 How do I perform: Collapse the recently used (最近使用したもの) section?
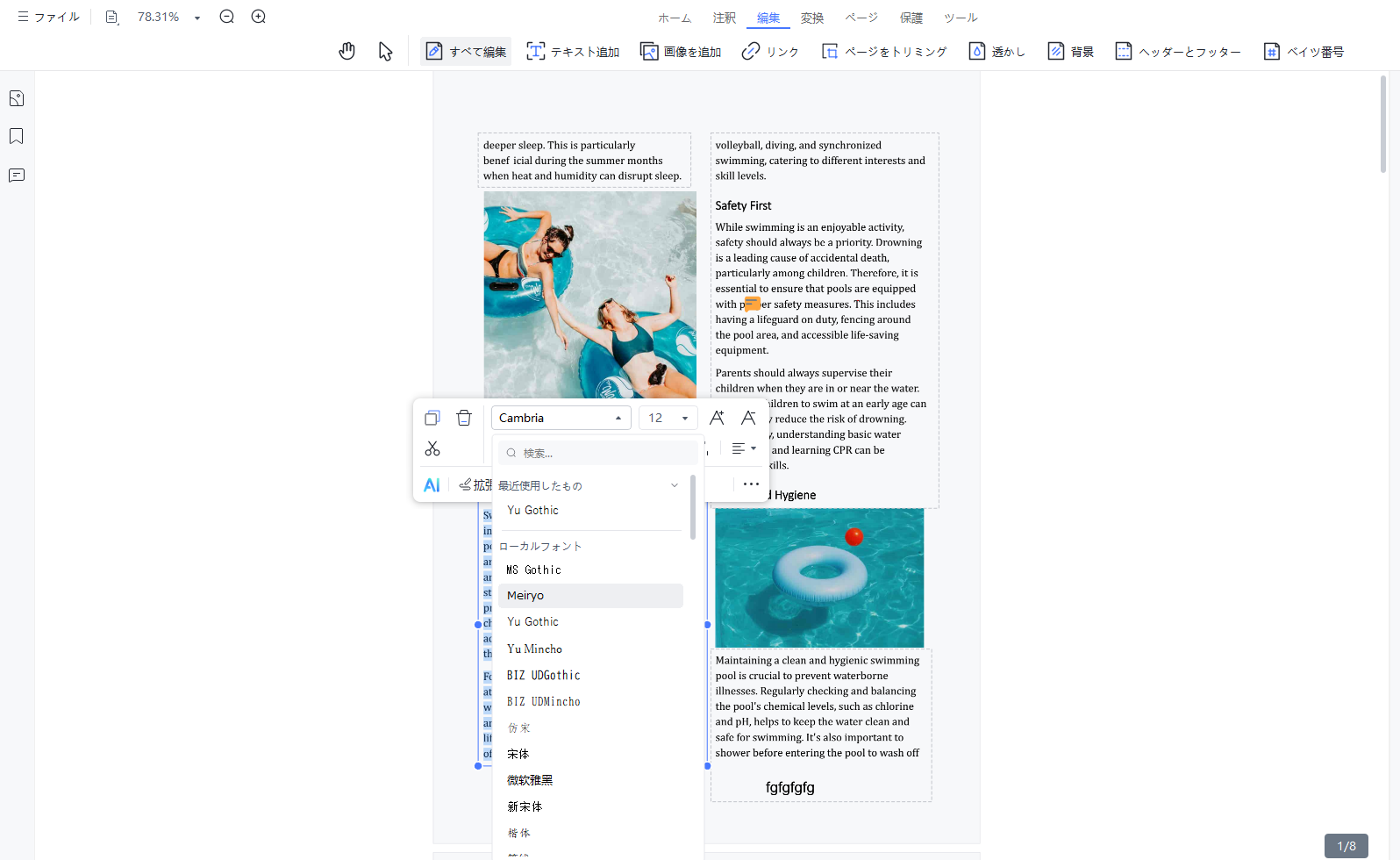pos(674,485)
